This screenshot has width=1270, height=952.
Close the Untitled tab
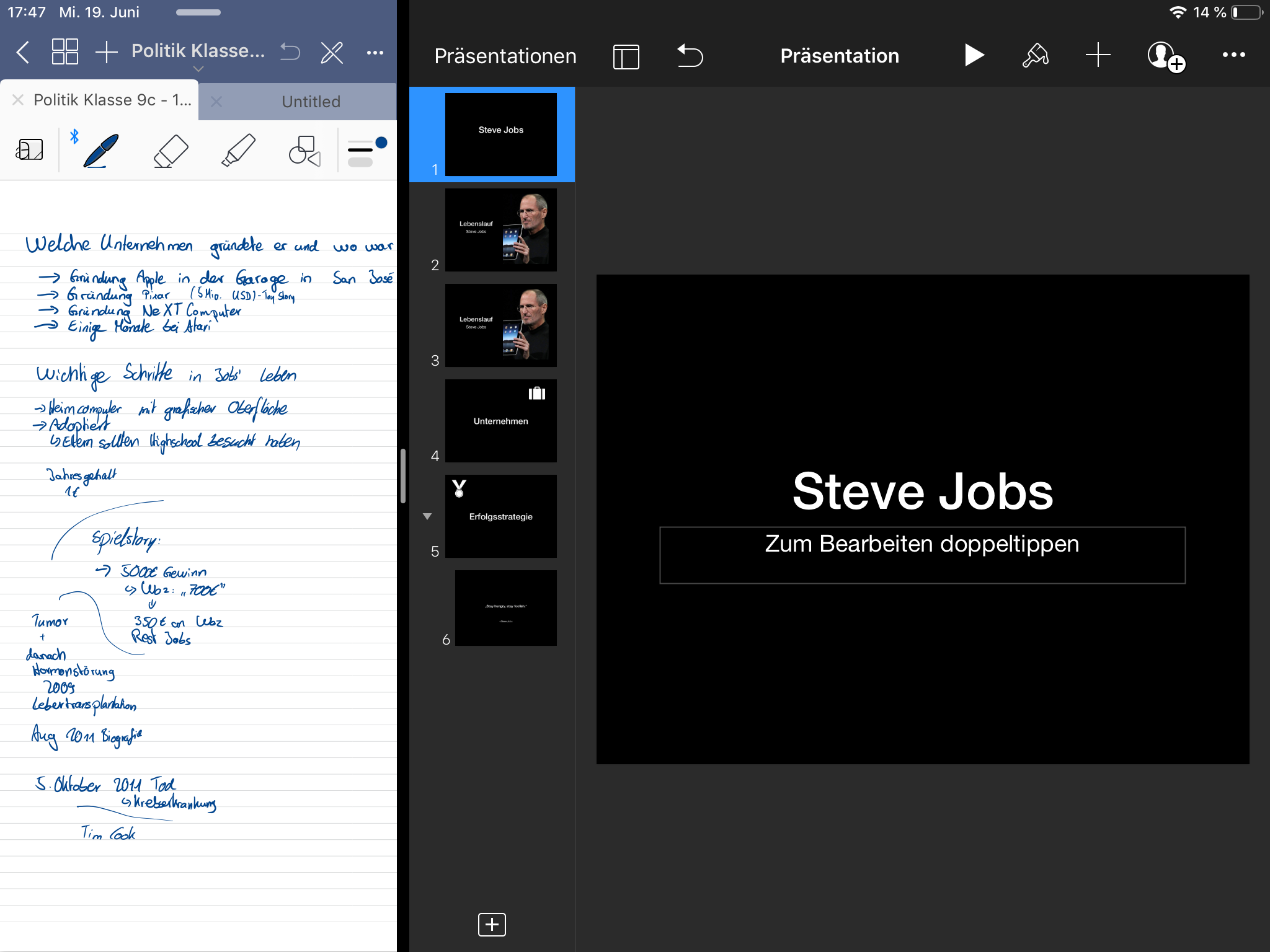click(x=216, y=101)
